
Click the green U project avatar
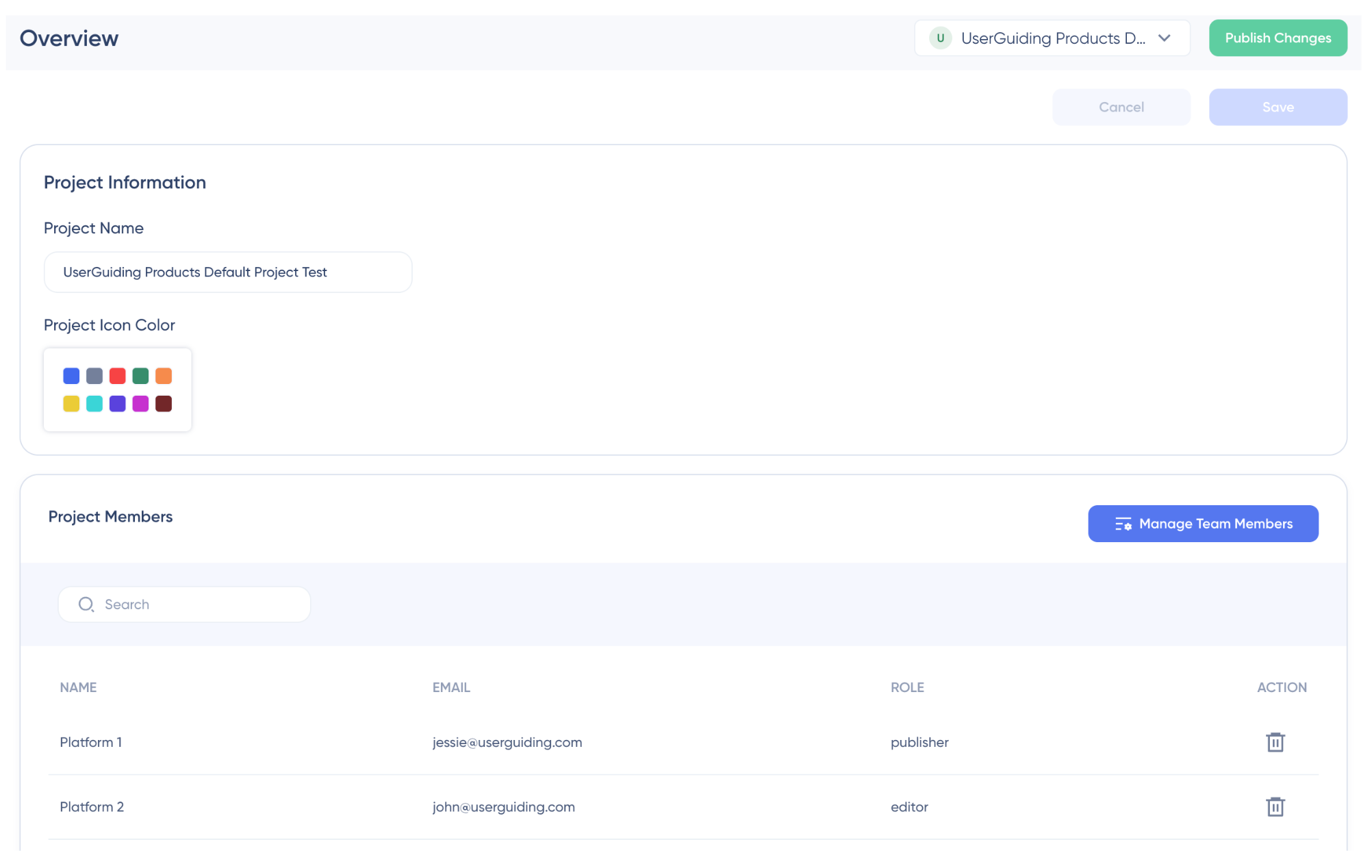pyautogui.click(x=940, y=38)
